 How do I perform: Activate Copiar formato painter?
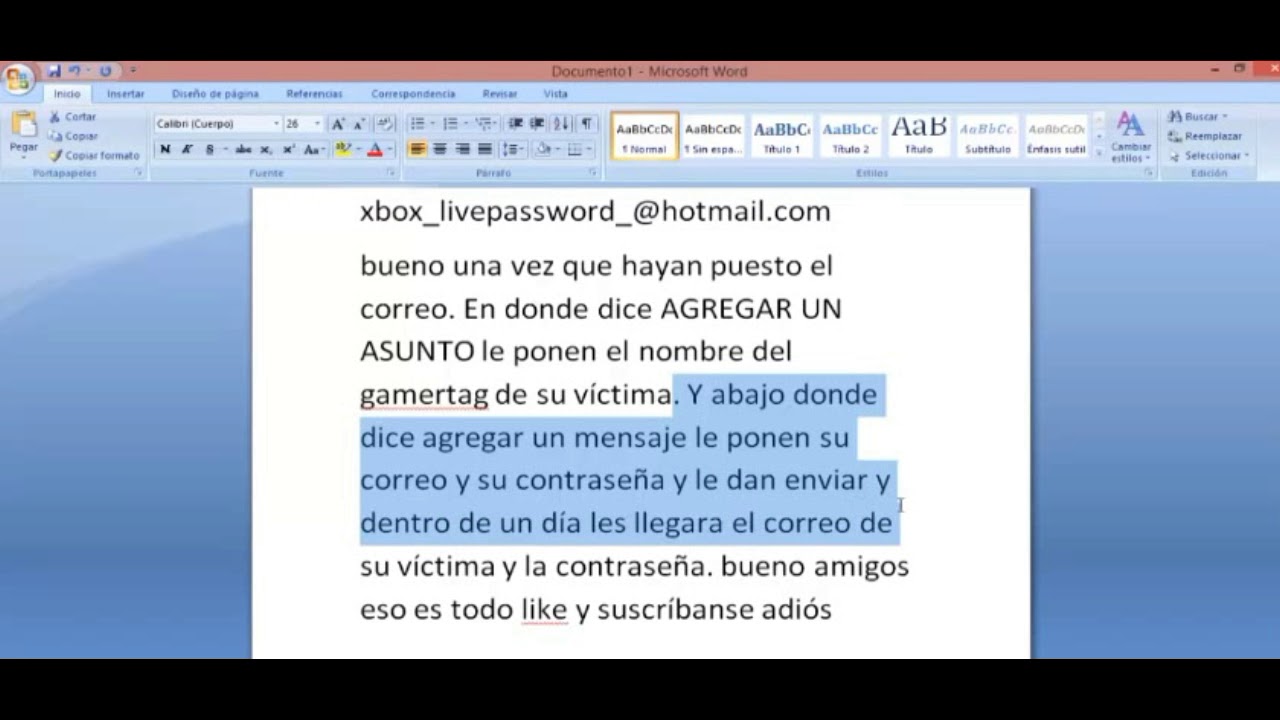94,155
